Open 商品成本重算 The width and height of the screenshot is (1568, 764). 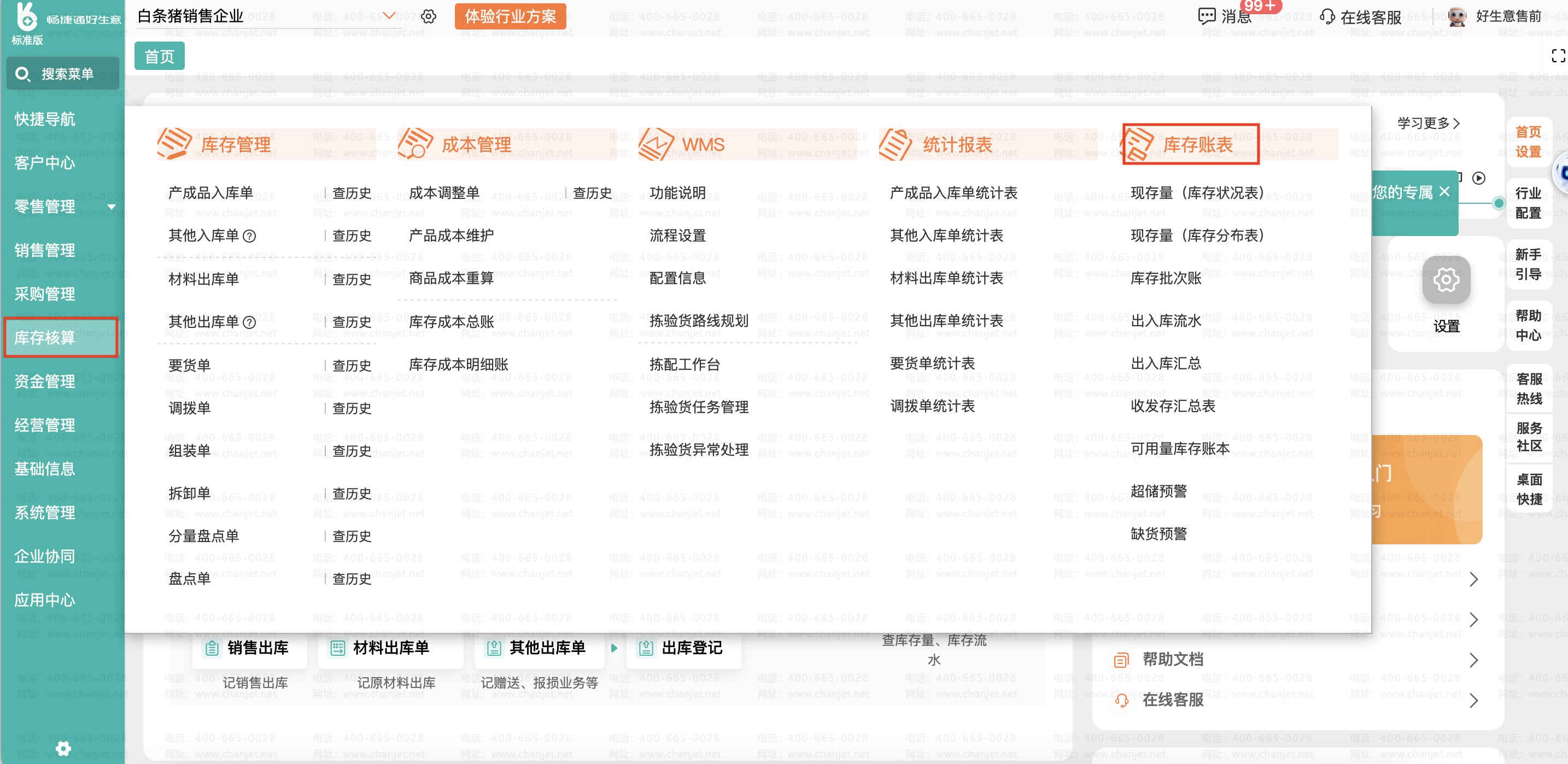[x=451, y=279]
